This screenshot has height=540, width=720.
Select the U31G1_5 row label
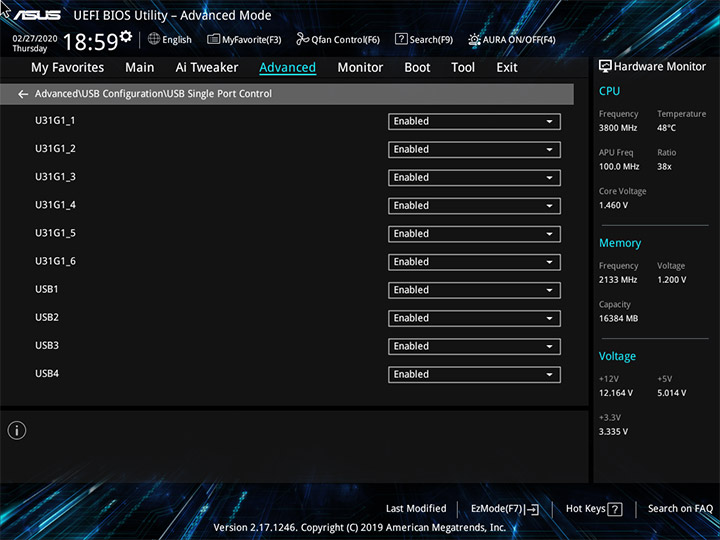[x=55, y=233]
